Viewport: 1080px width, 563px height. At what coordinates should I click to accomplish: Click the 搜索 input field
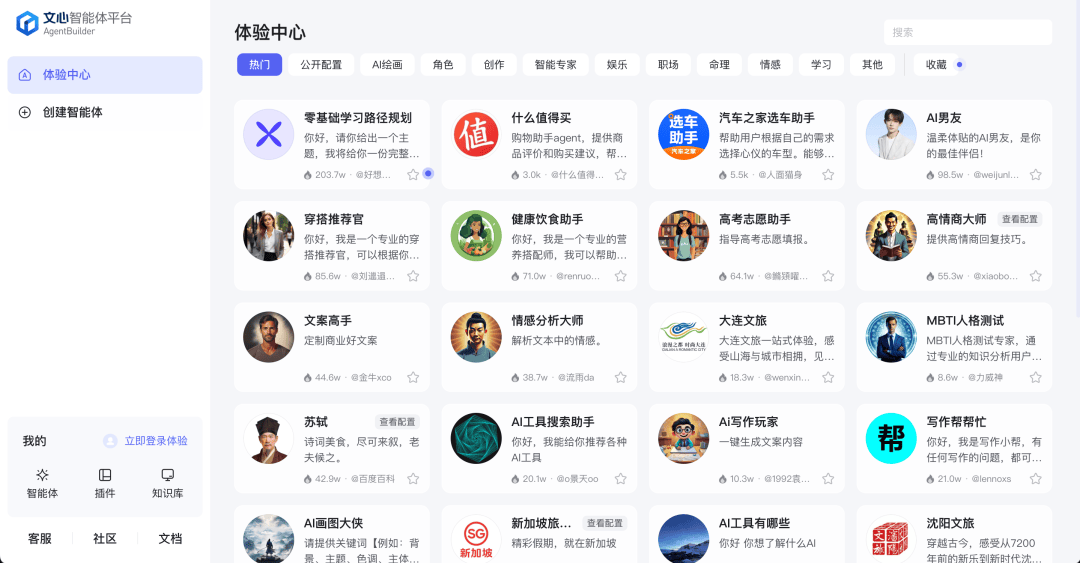(x=968, y=32)
